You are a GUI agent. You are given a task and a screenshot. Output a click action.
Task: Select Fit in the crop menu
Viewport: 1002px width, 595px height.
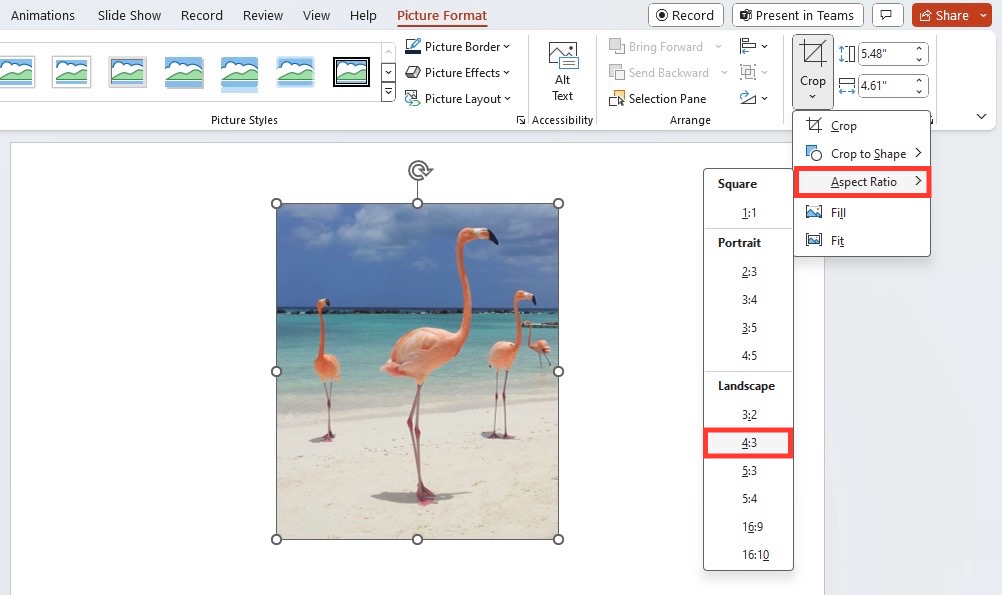pyautogui.click(x=861, y=241)
